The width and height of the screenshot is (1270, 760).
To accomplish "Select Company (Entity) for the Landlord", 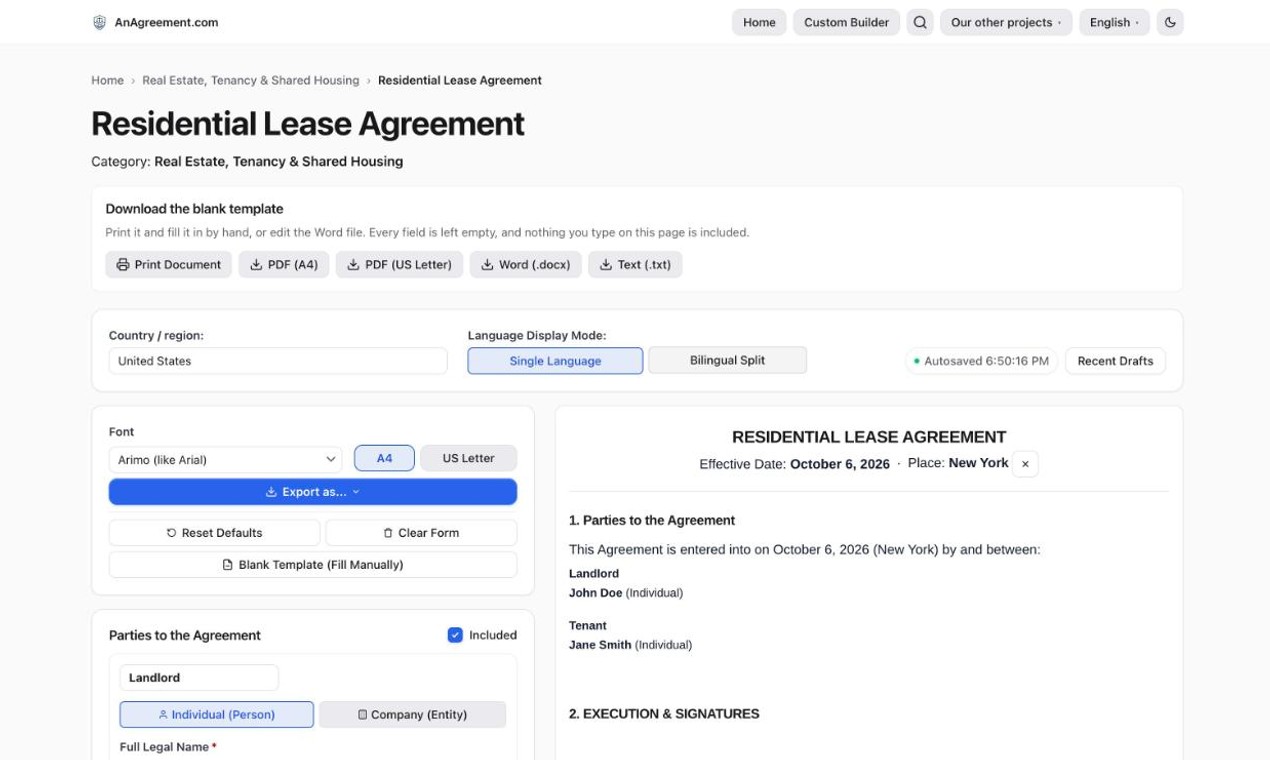I will click(x=412, y=715).
